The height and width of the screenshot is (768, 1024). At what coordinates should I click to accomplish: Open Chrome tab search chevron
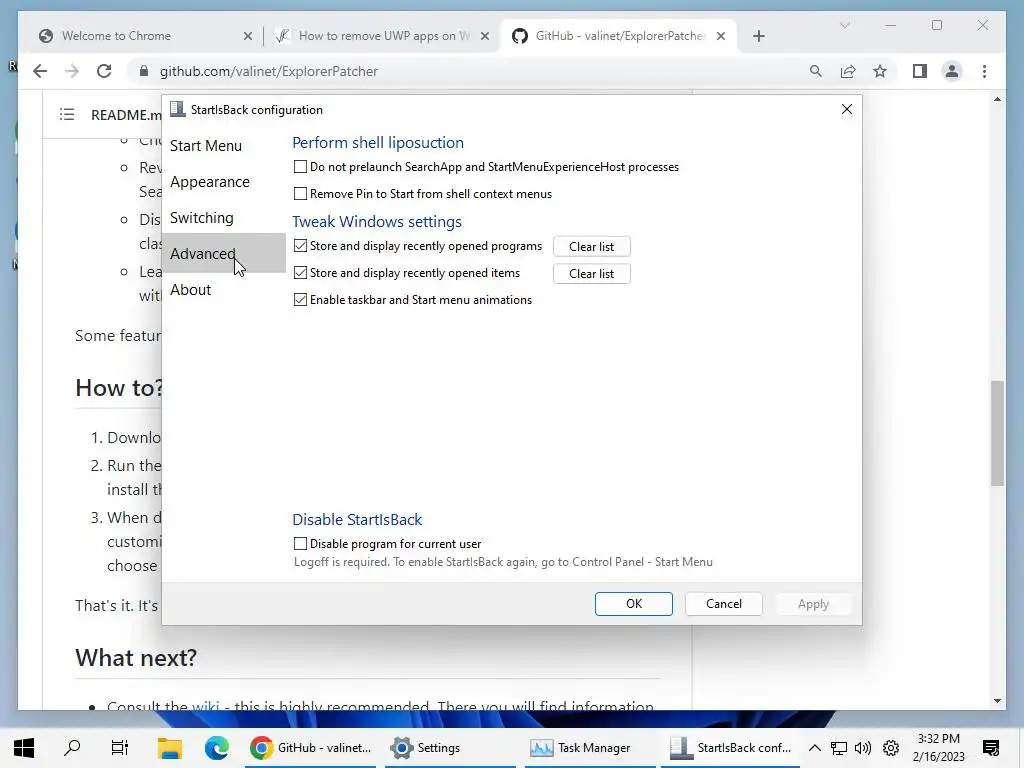(x=844, y=25)
